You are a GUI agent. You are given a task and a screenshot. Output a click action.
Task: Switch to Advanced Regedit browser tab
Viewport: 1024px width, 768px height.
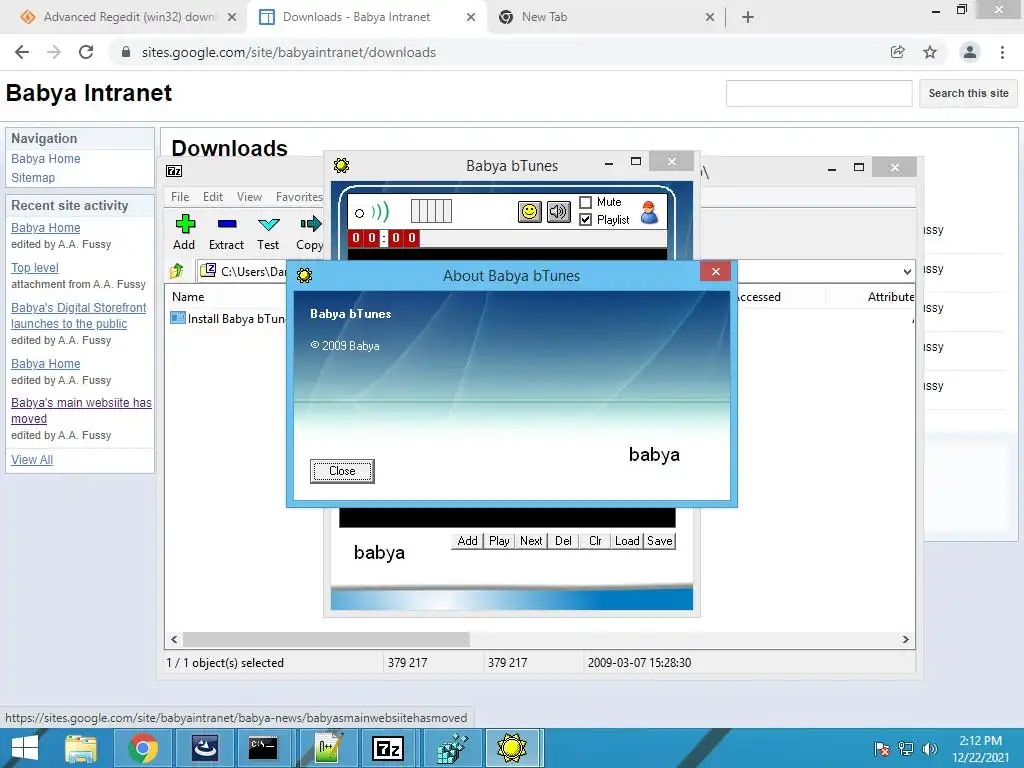tap(129, 17)
